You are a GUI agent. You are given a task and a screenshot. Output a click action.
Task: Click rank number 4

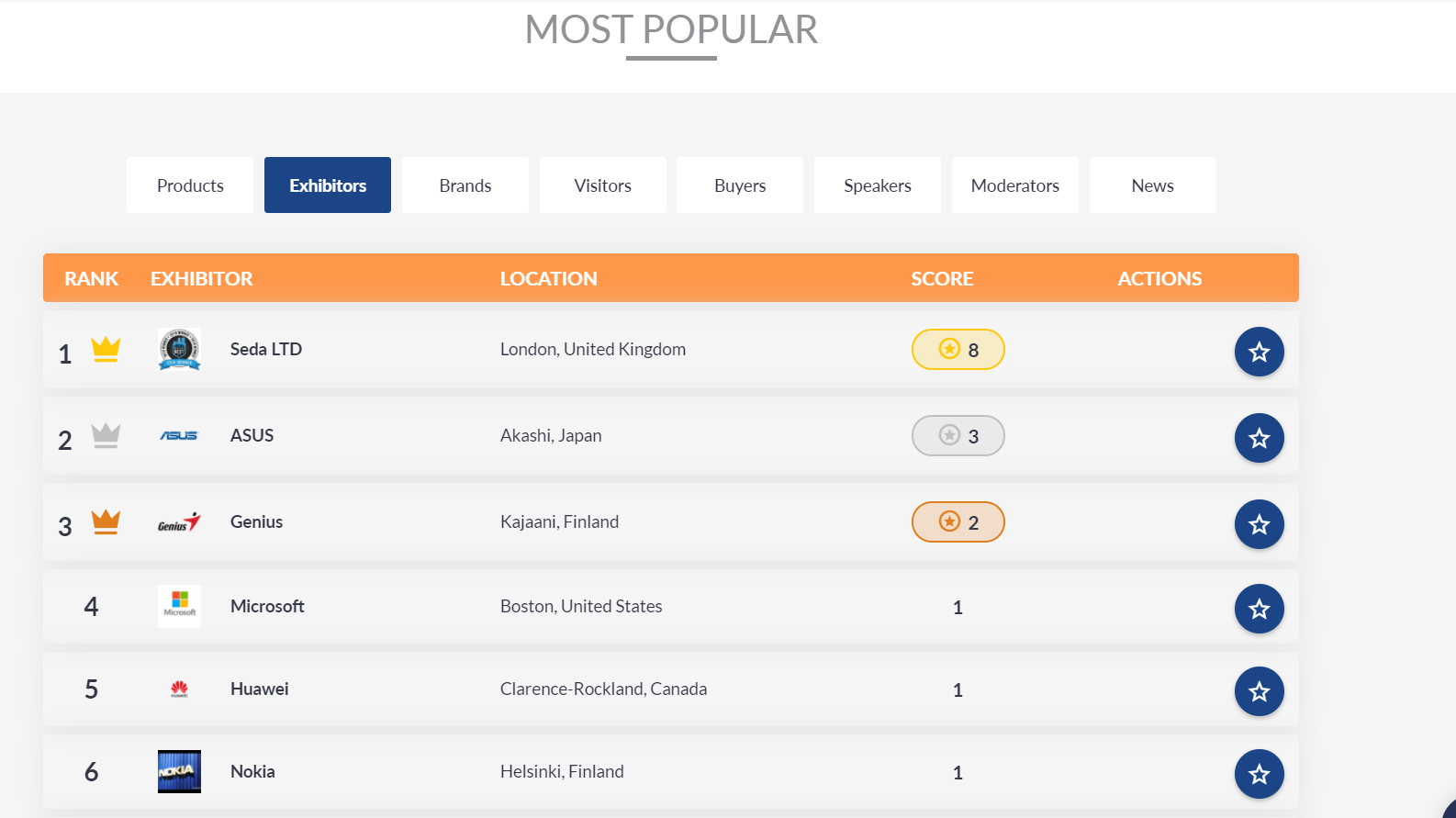(x=91, y=606)
